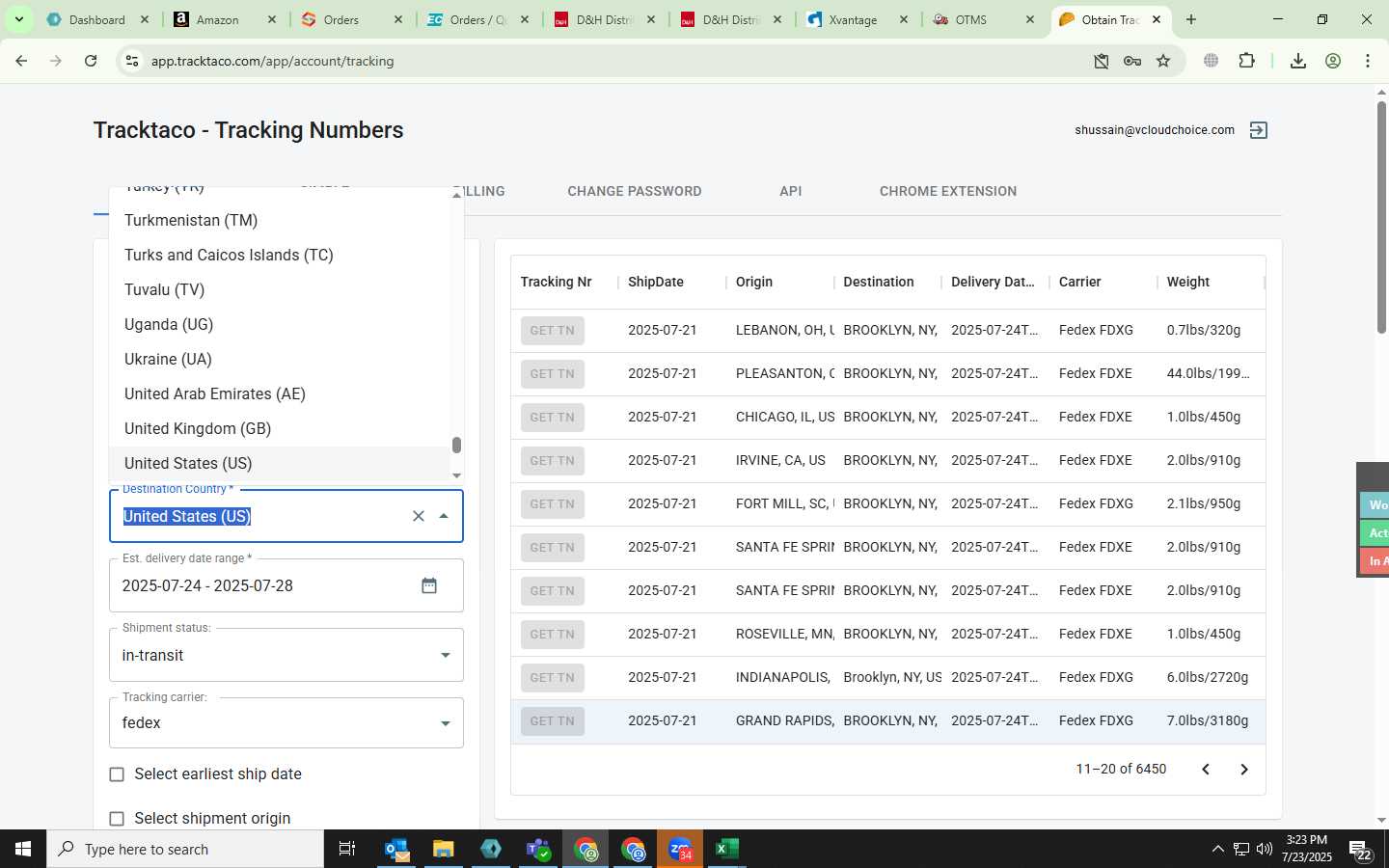1389x868 pixels.
Task: Open the calendar date picker icon
Action: tap(429, 585)
